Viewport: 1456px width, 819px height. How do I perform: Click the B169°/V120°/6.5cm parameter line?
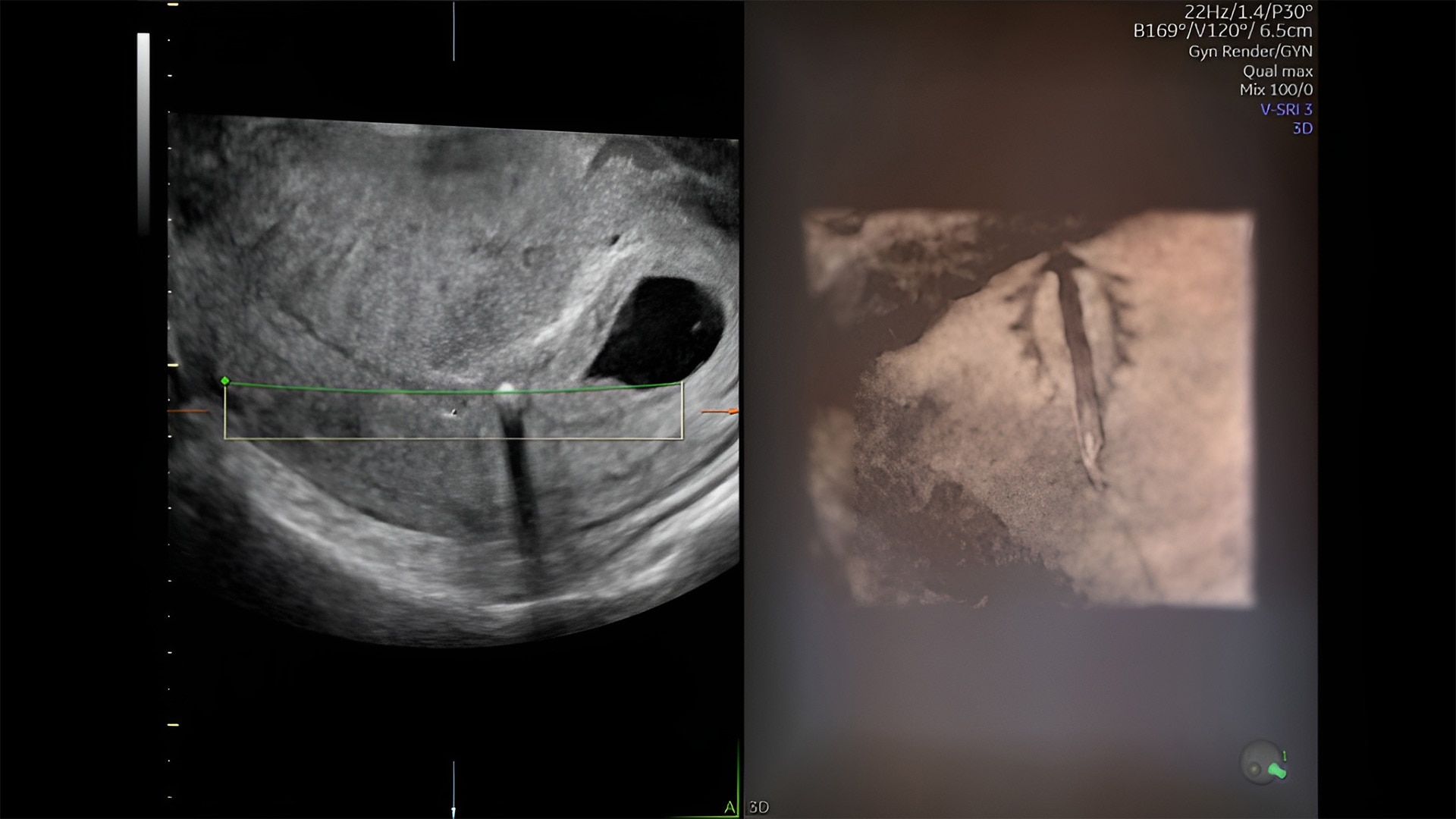[1222, 31]
